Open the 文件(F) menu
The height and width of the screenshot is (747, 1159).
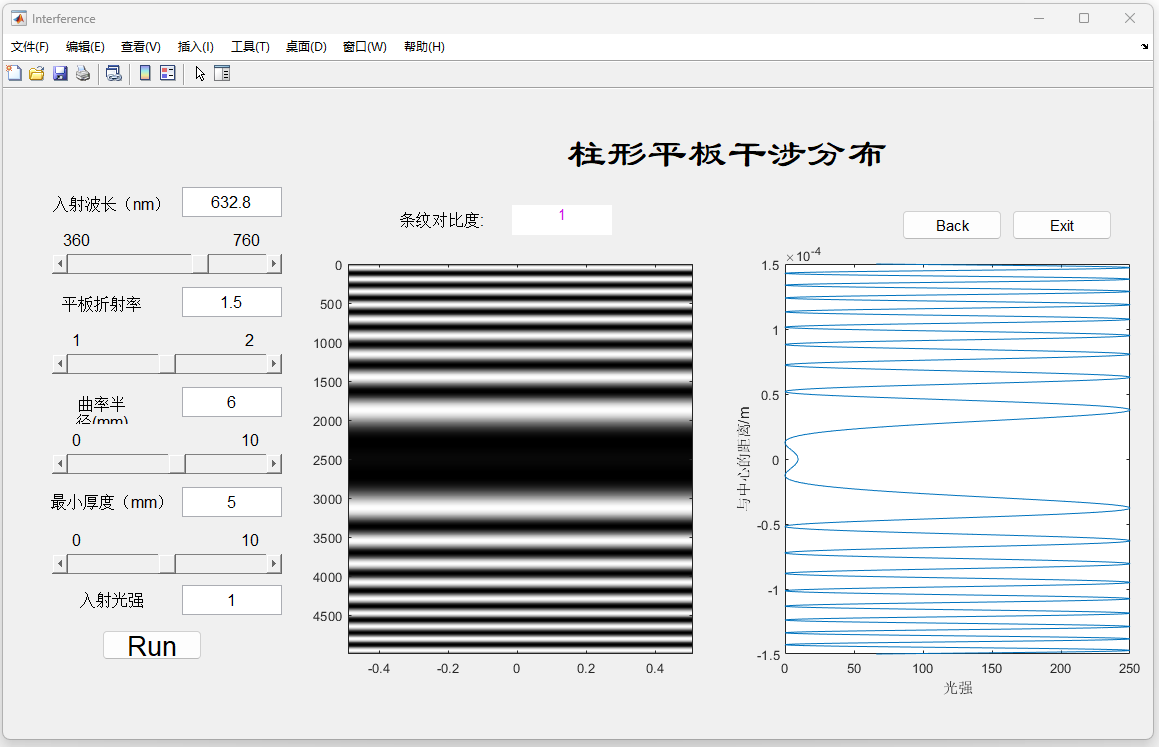[x=29, y=47]
